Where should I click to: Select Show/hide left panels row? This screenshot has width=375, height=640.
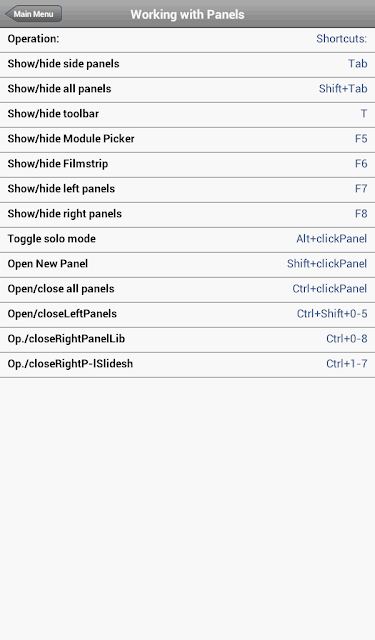tap(187, 189)
